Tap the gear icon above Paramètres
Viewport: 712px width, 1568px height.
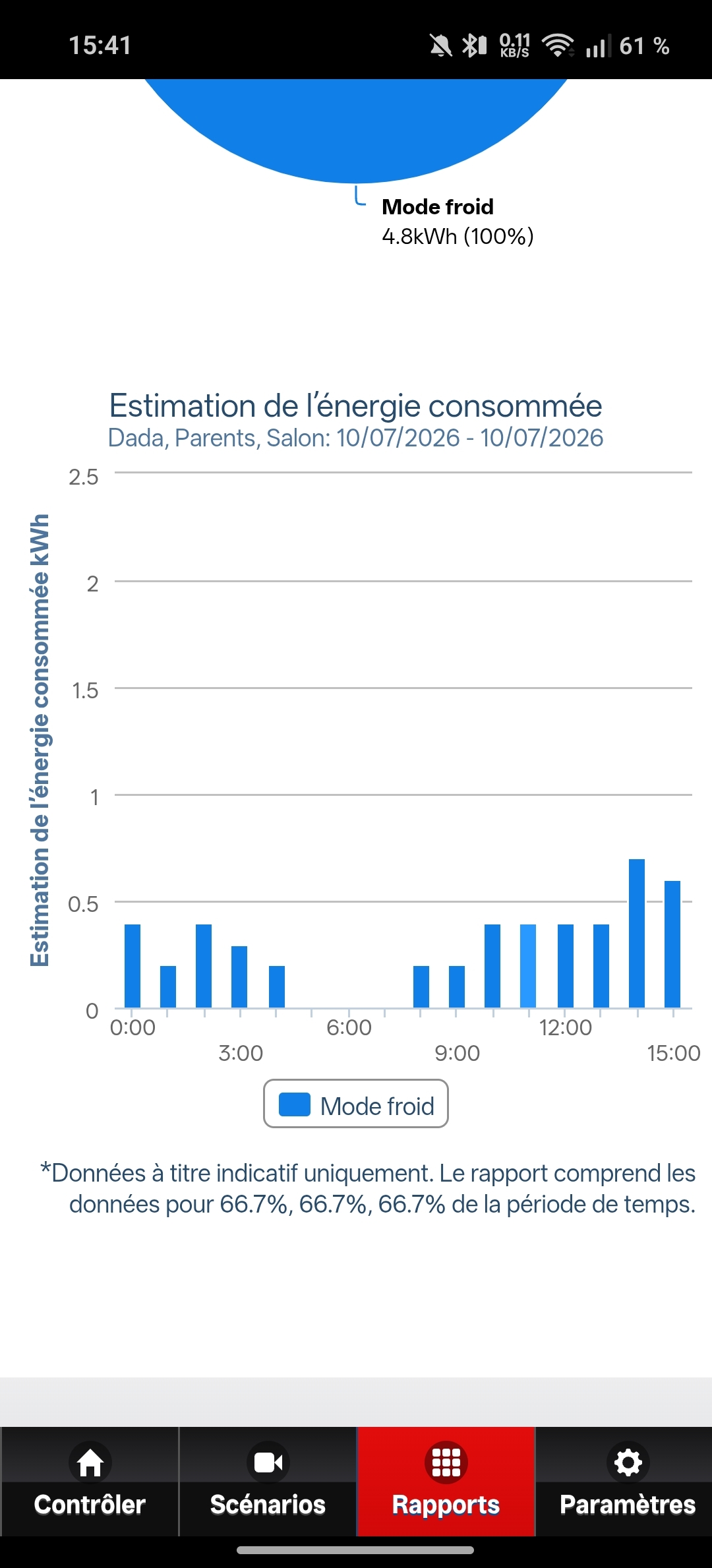(628, 1462)
